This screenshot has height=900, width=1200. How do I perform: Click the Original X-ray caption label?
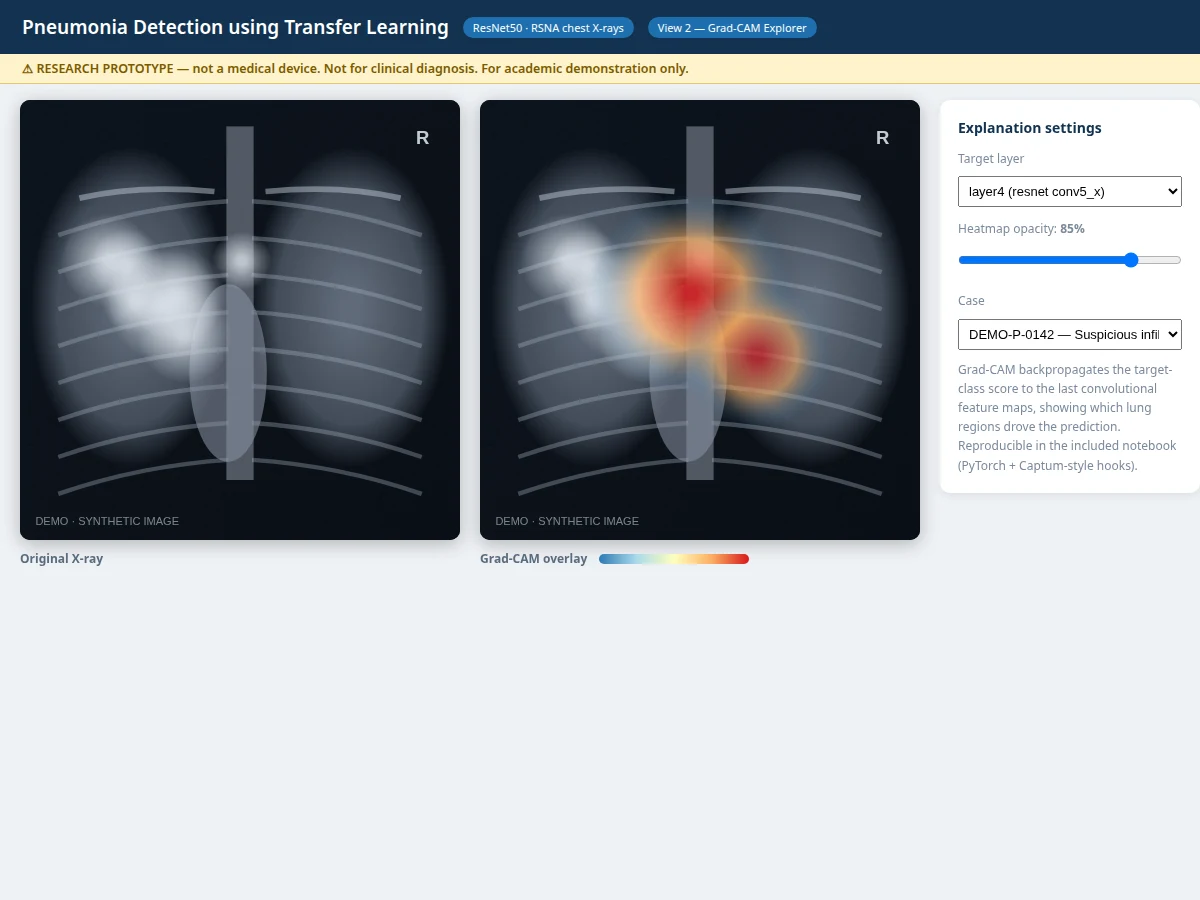(x=61, y=559)
